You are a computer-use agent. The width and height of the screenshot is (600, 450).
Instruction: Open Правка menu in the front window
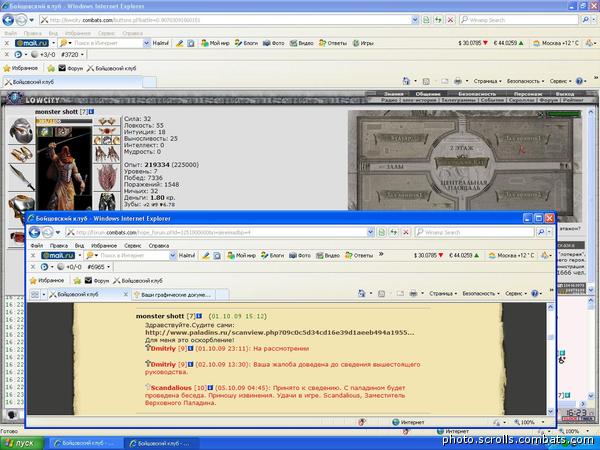point(59,245)
